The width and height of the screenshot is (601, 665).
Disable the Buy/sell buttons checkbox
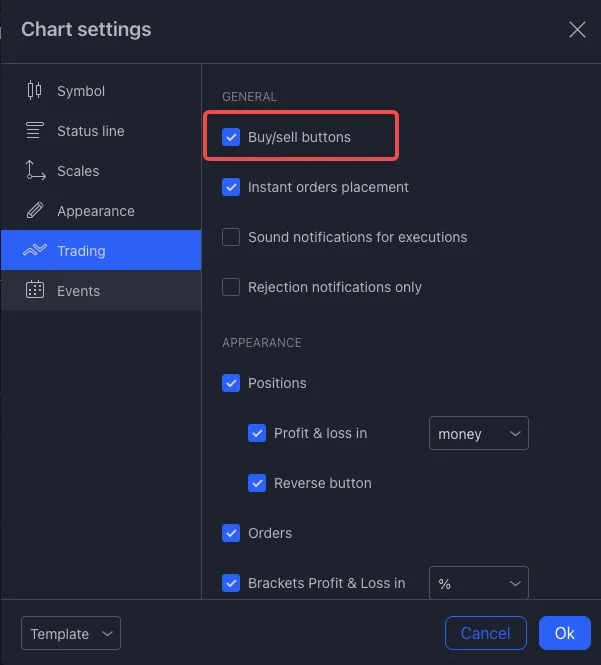click(x=231, y=137)
